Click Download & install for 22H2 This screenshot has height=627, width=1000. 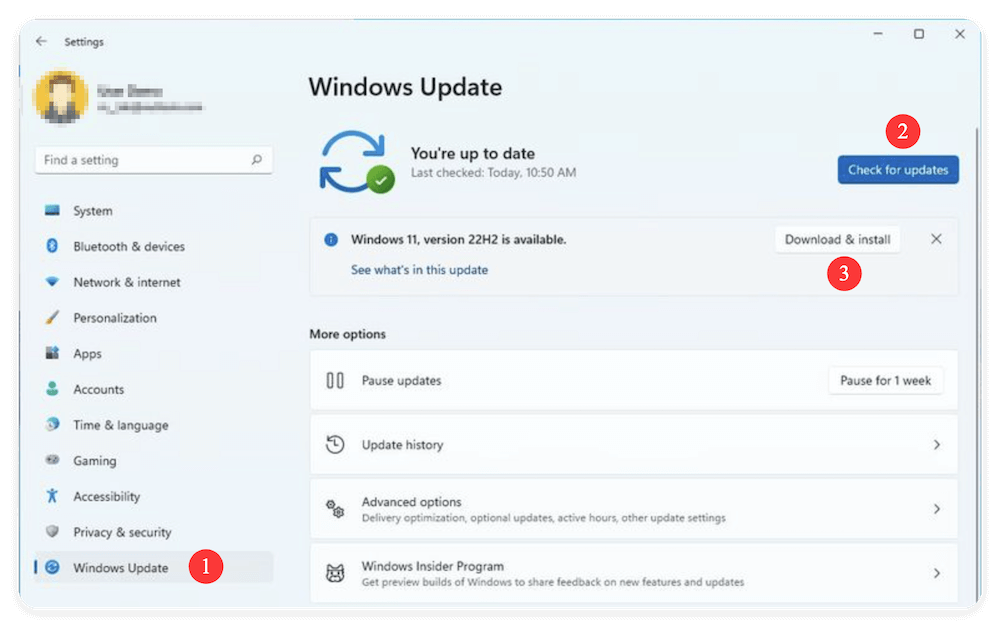[x=837, y=240]
